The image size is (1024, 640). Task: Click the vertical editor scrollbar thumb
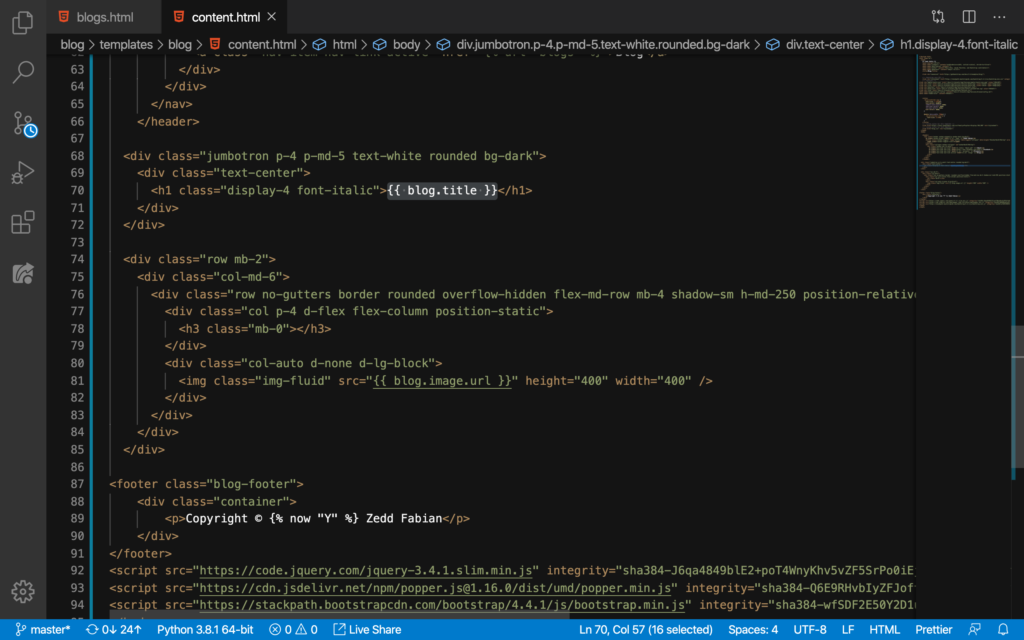point(1017,396)
